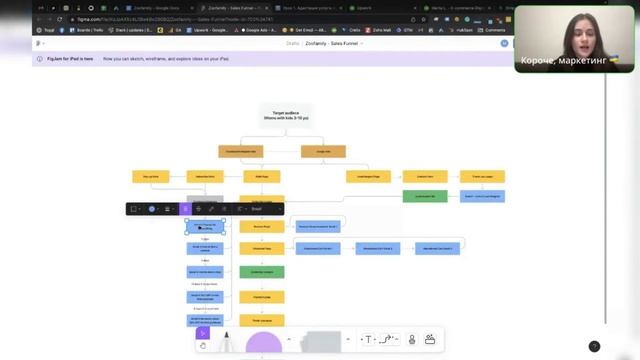Pick the Marker pen tool
The image size is (640, 360).
(x=227, y=341)
